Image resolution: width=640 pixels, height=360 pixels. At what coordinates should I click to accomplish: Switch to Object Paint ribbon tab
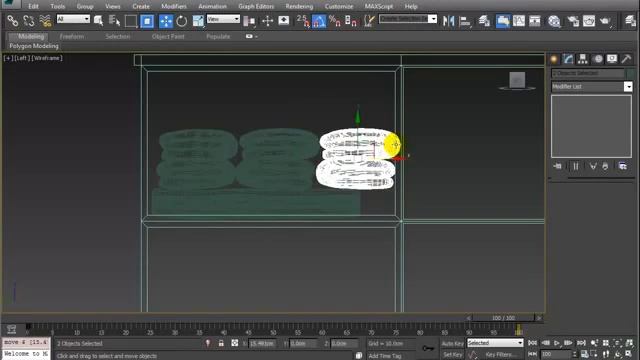[168, 36]
